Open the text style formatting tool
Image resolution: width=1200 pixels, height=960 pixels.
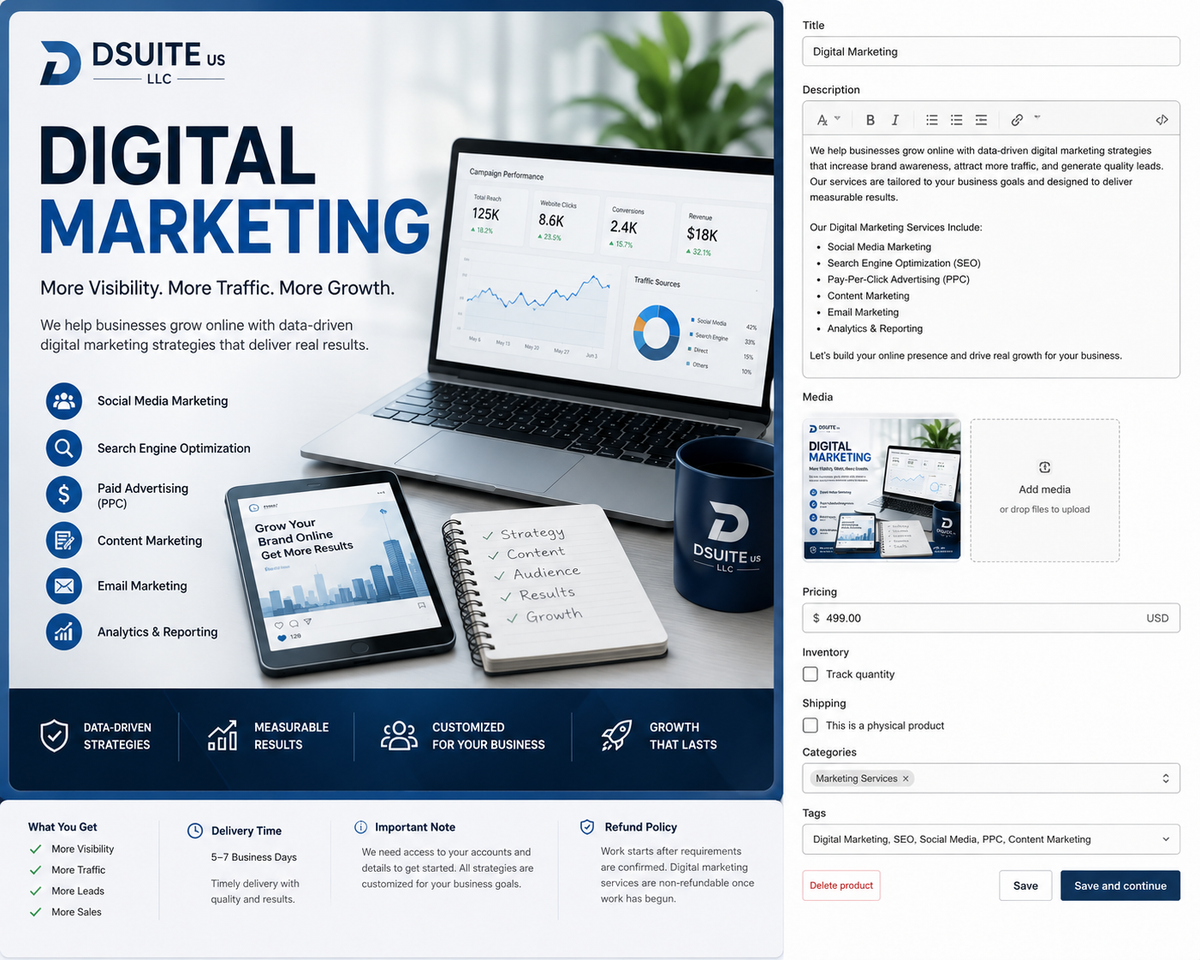823,120
